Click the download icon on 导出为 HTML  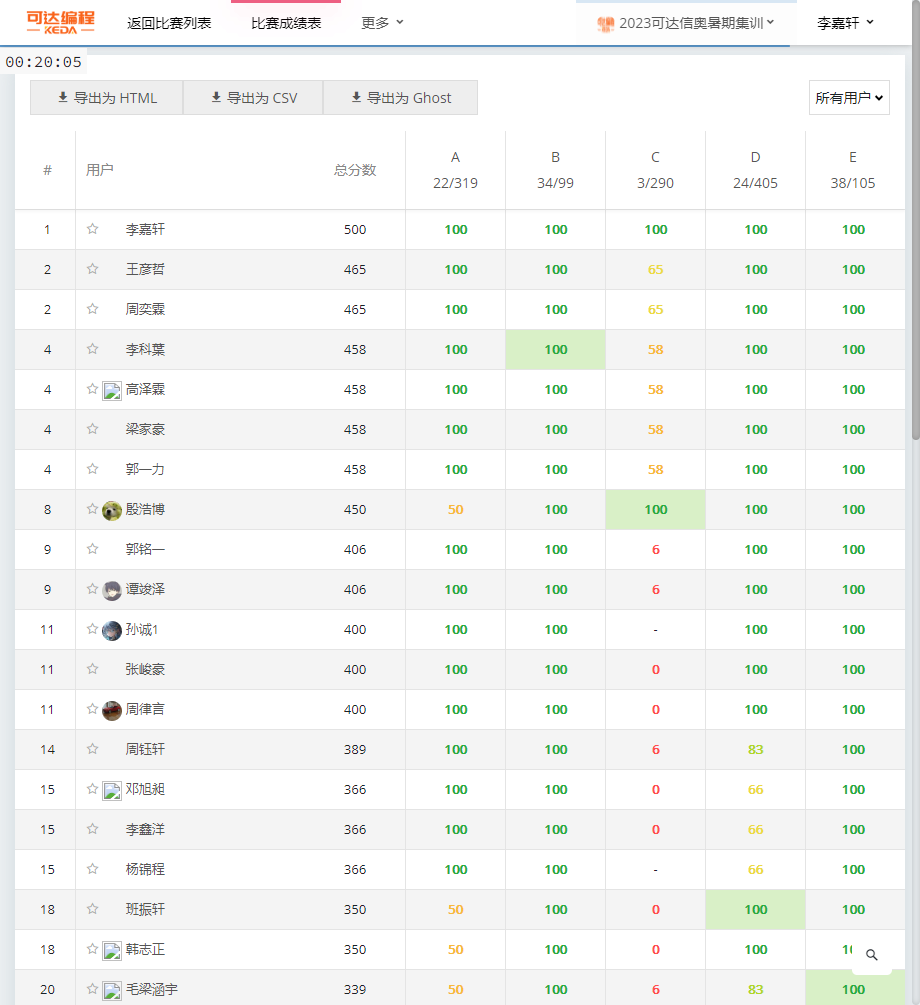coord(63,97)
